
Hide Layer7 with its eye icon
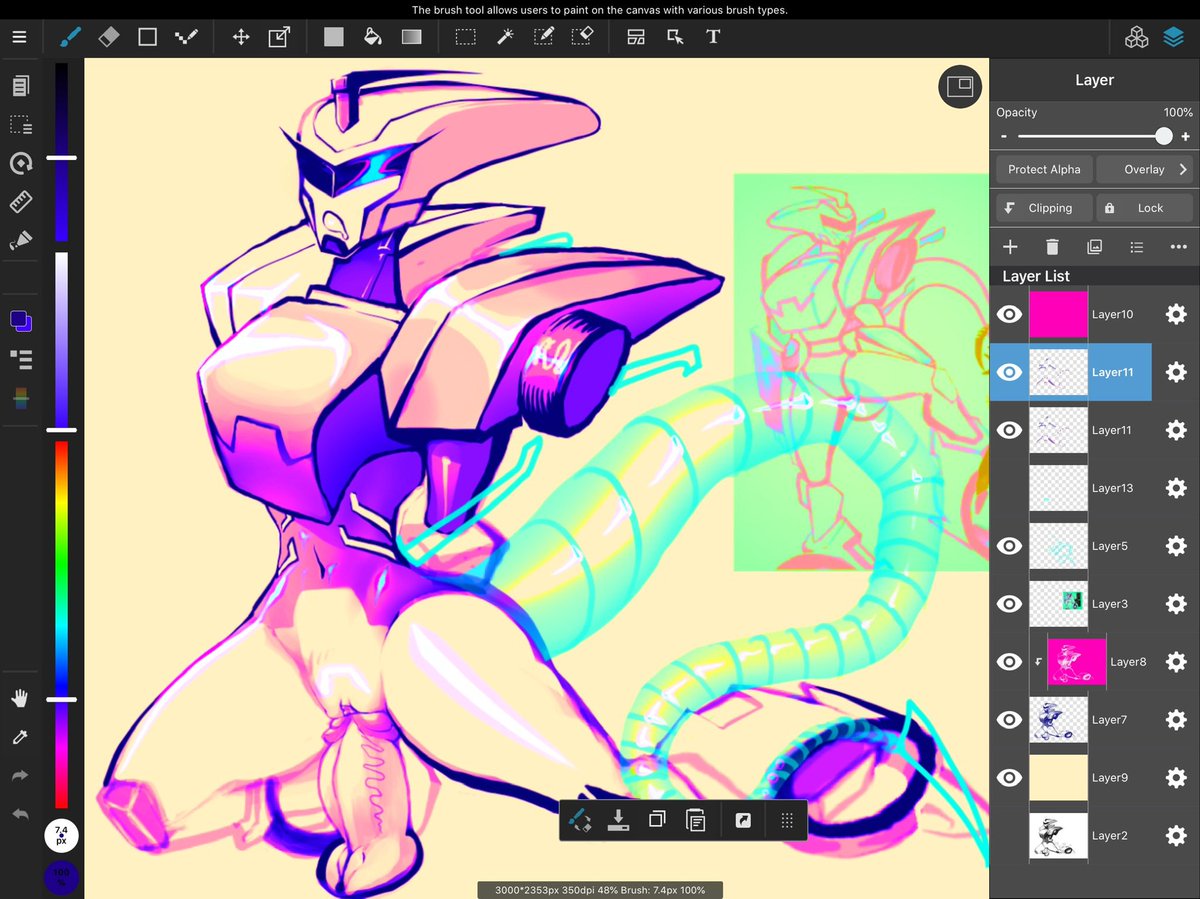[x=1010, y=720]
